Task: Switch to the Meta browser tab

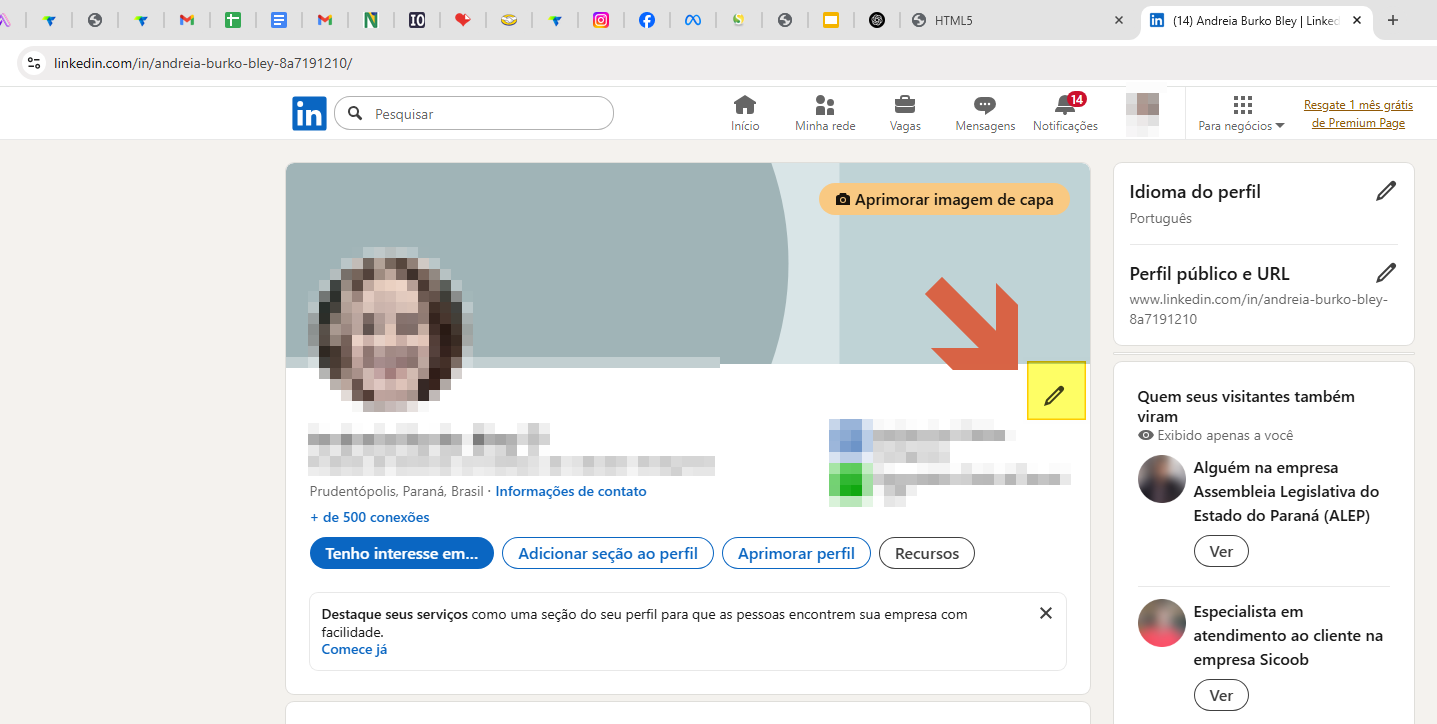Action: coord(692,20)
